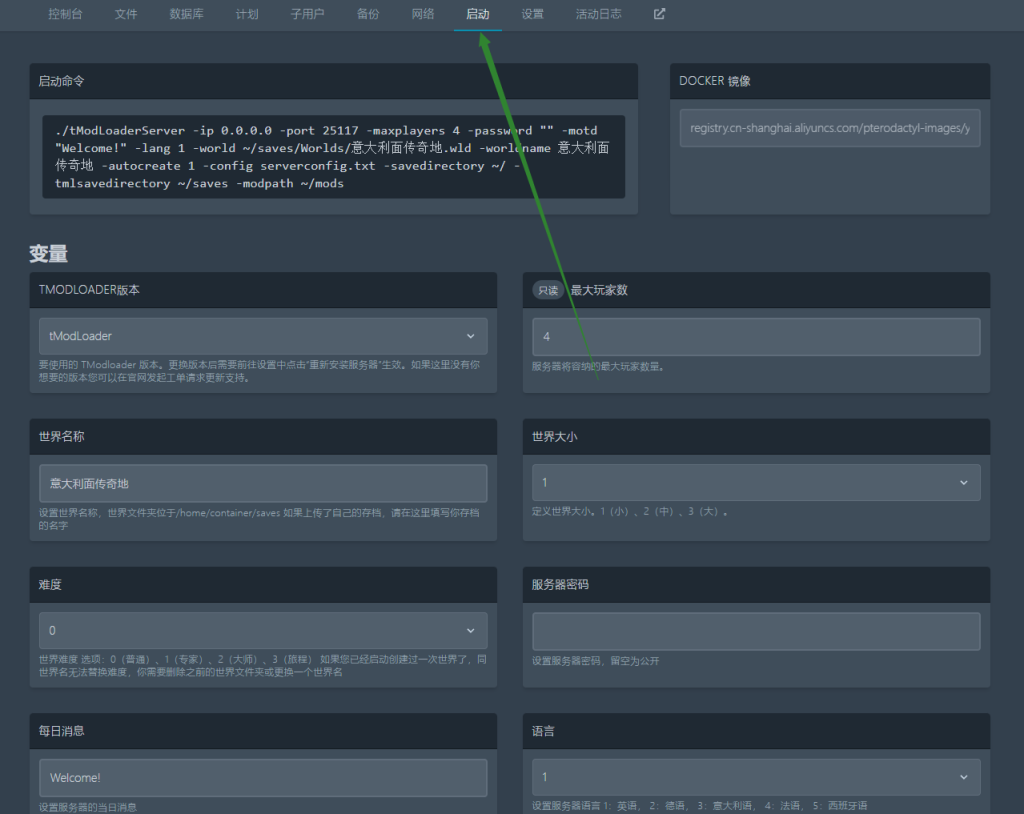Open the 语言 dropdown

[756, 777]
